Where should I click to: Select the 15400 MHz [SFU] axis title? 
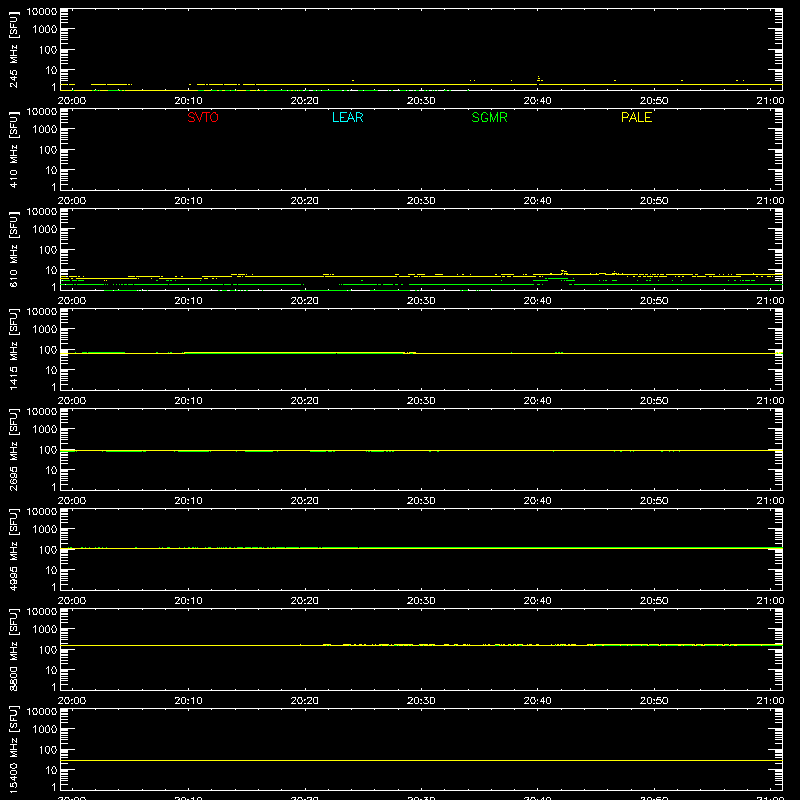click(x=13, y=749)
